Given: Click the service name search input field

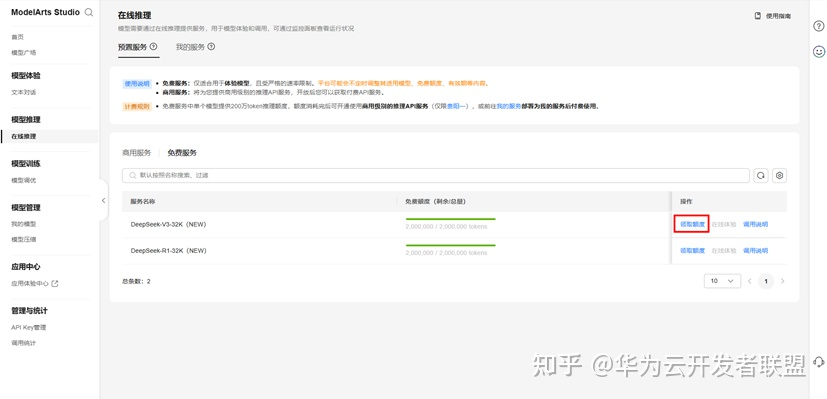Looking at the screenshot, I should tap(436, 176).
